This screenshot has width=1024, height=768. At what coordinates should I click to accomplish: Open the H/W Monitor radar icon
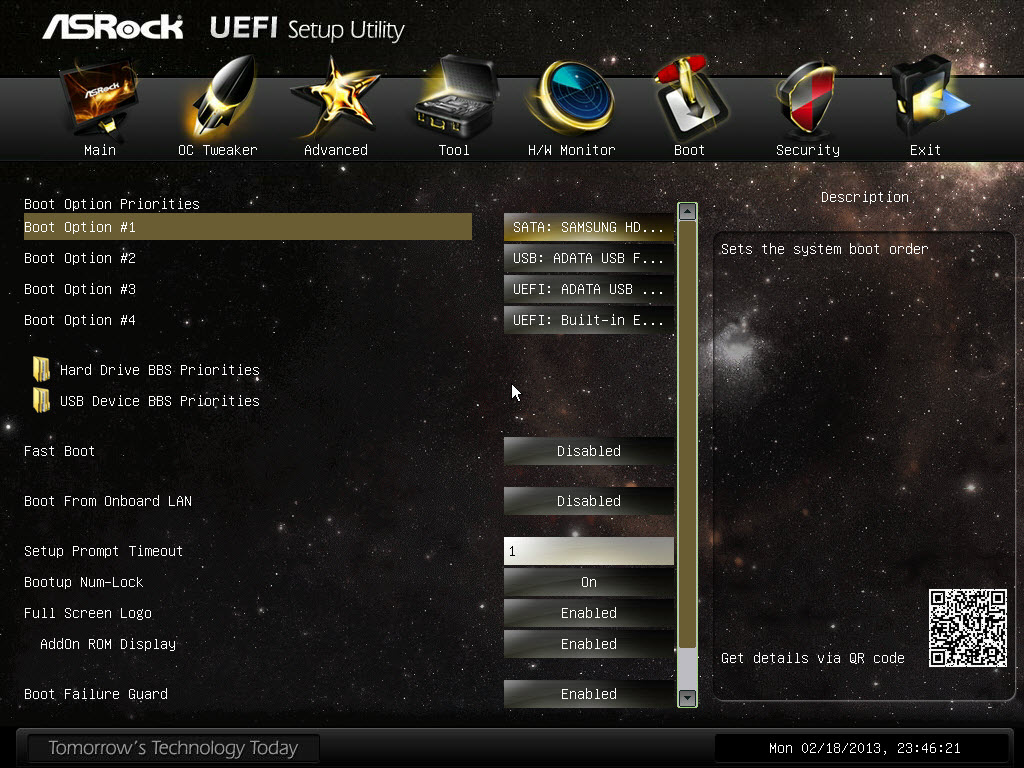point(573,97)
